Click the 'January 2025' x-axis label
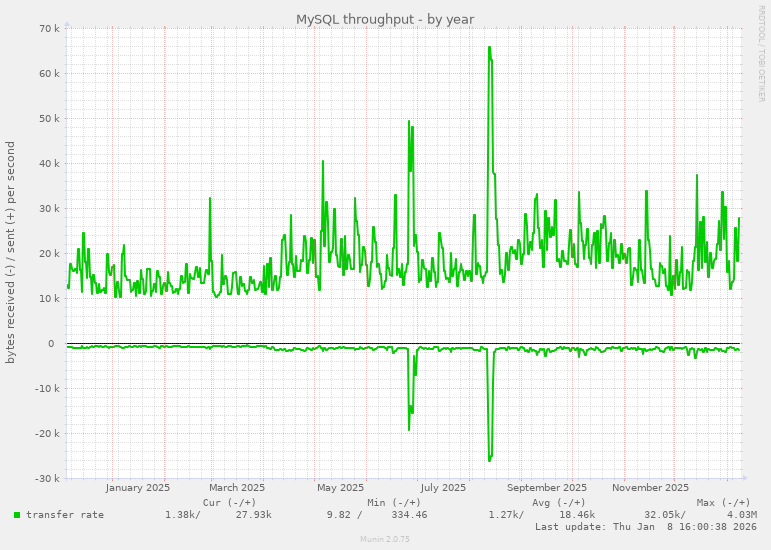This screenshot has width=771, height=550. (x=138, y=488)
